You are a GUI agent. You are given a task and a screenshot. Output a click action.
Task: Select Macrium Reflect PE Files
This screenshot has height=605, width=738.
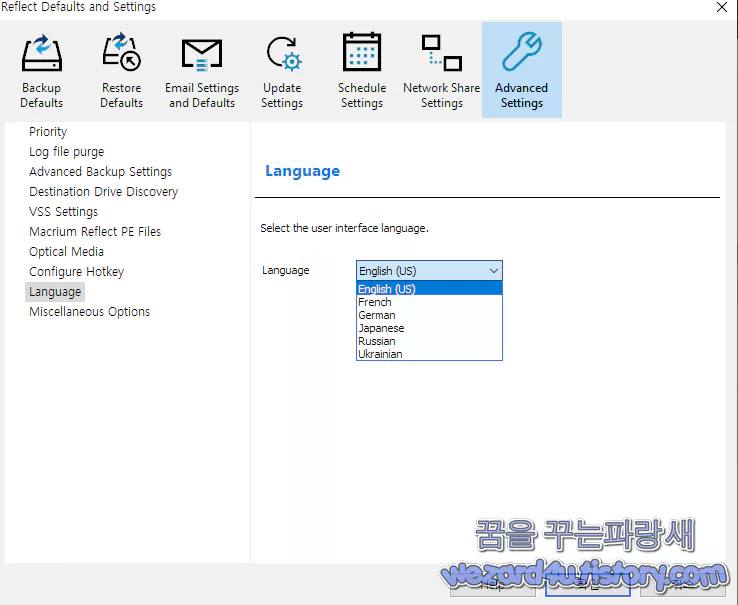coord(95,232)
